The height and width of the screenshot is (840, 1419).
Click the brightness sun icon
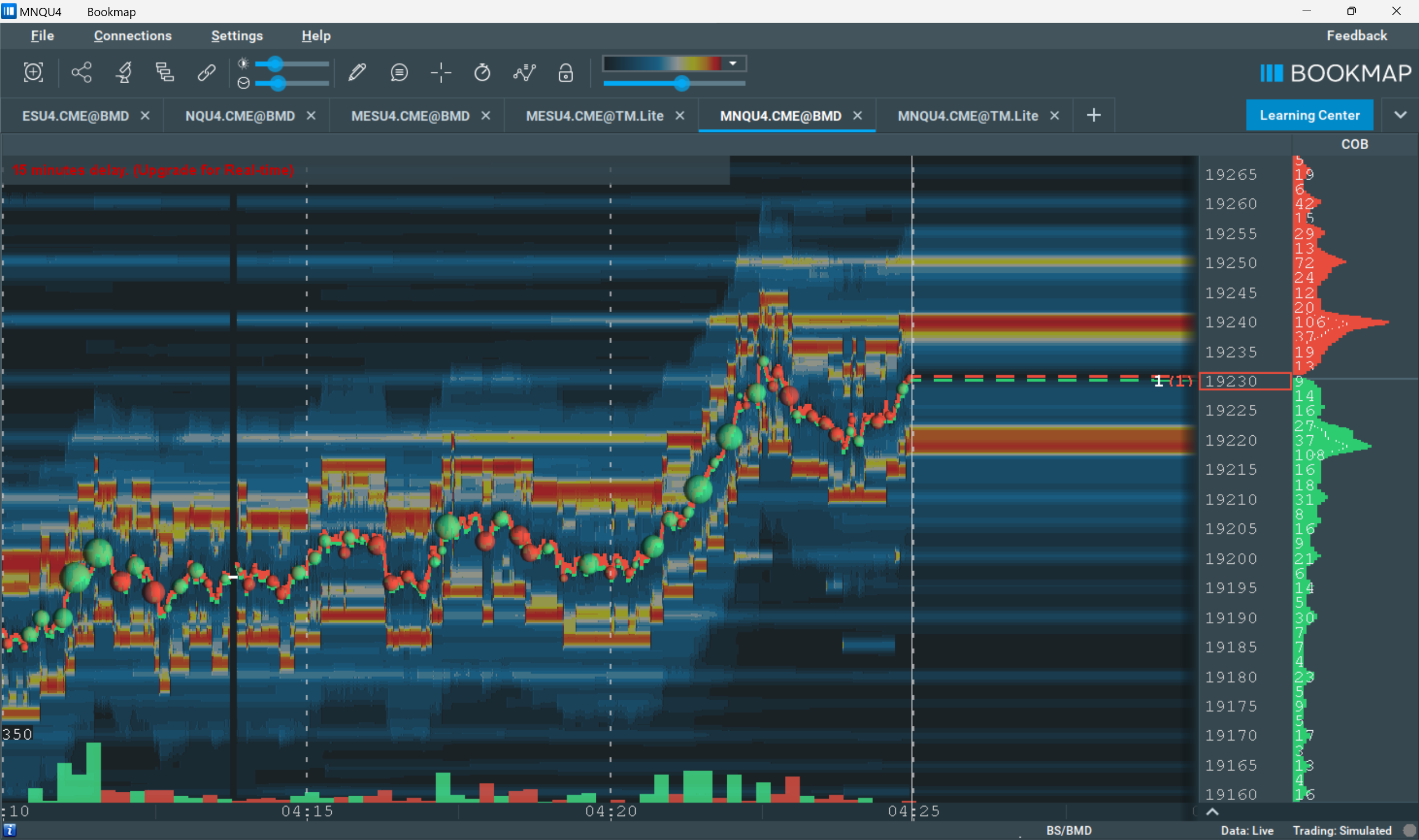[243, 63]
